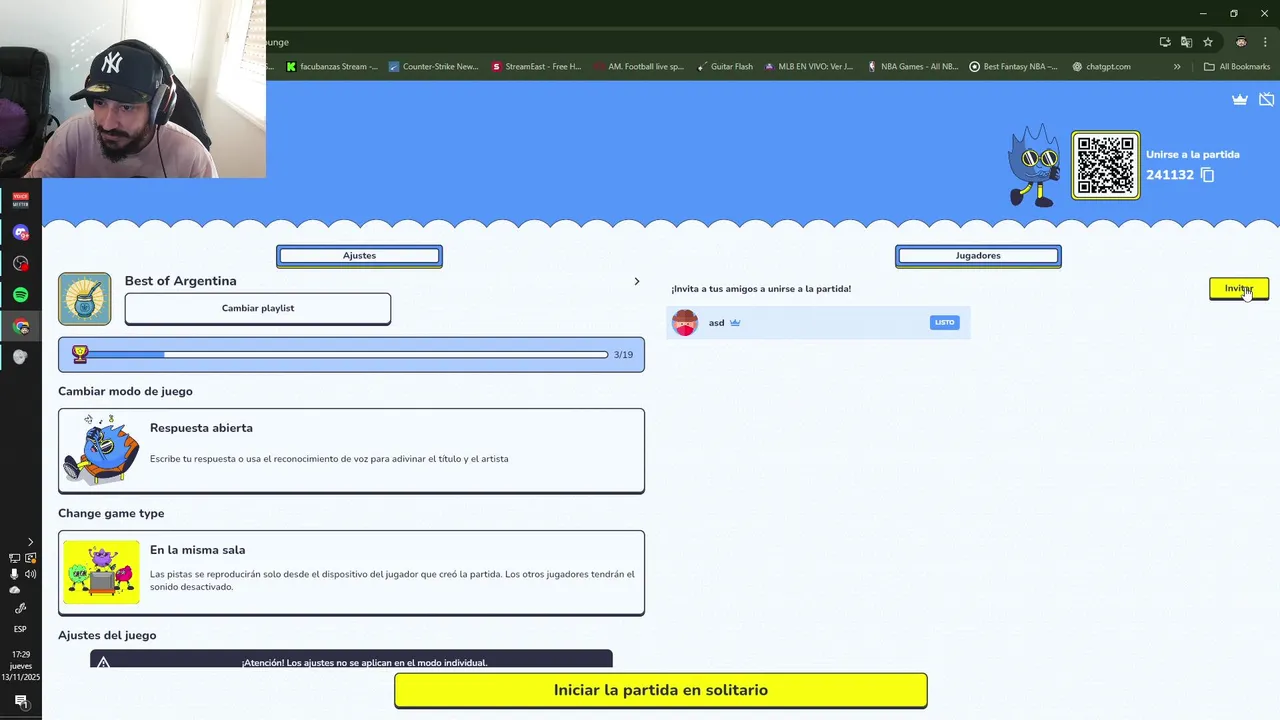Open the All Bookmarks folder
Image resolution: width=1280 pixels, height=720 pixels.
(x=1237, y=67)
